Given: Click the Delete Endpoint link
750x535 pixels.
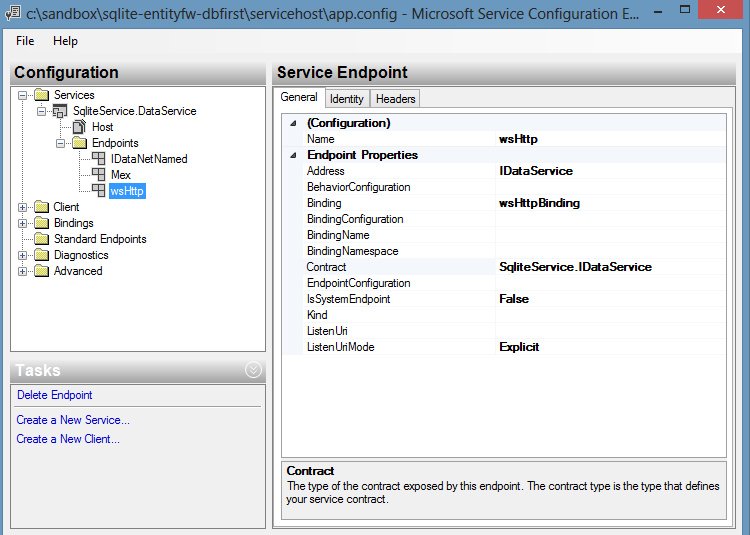Looking at the screenshot, I should coord(55,395).
